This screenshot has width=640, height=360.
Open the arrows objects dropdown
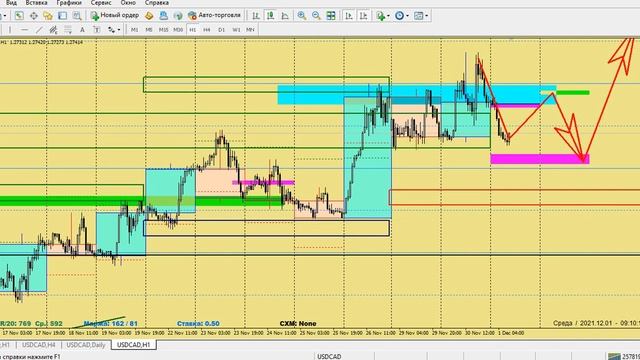pyautogui.click(x=114, y=30)
